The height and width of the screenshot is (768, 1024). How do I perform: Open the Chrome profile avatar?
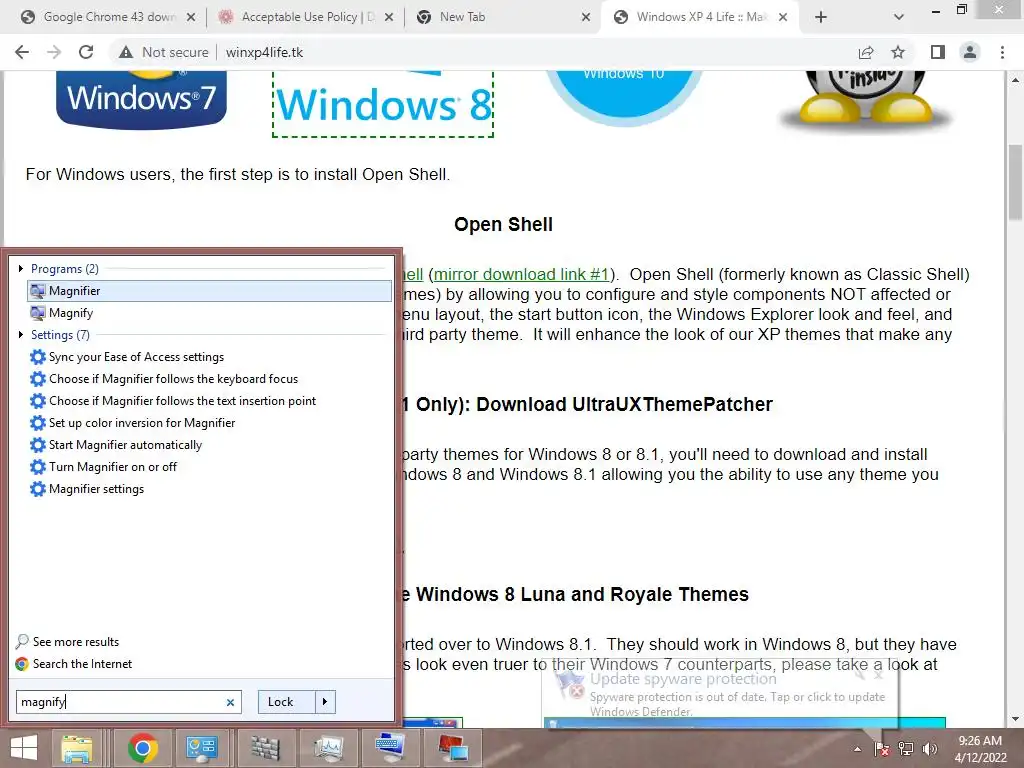(970, 52)
